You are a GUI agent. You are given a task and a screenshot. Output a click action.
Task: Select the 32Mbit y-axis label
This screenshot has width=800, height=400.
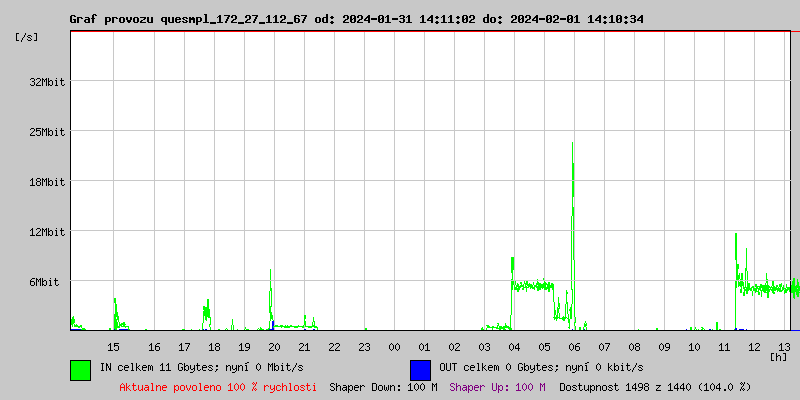coord(47,82)
